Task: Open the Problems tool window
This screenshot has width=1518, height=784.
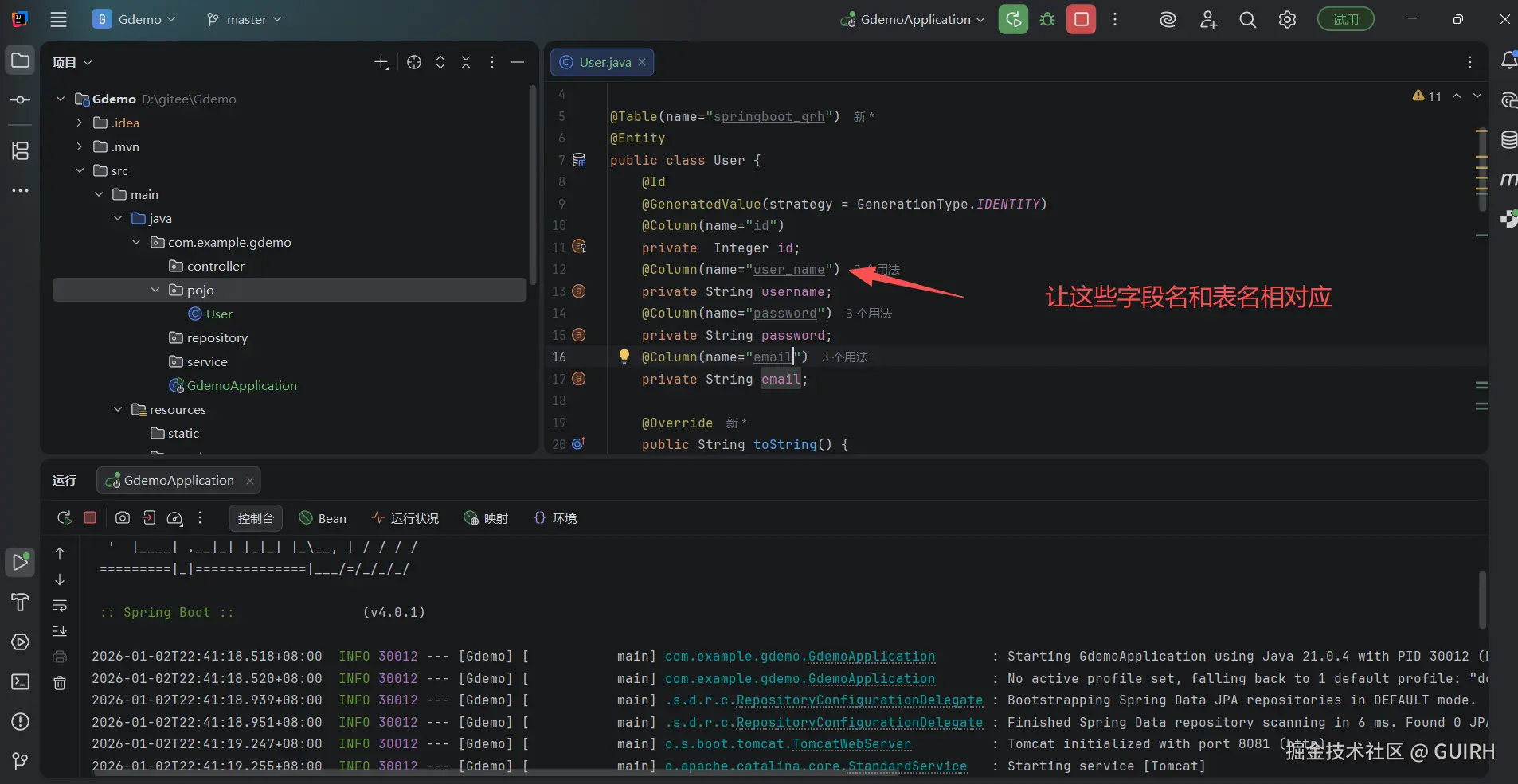Action: (21, 722)
